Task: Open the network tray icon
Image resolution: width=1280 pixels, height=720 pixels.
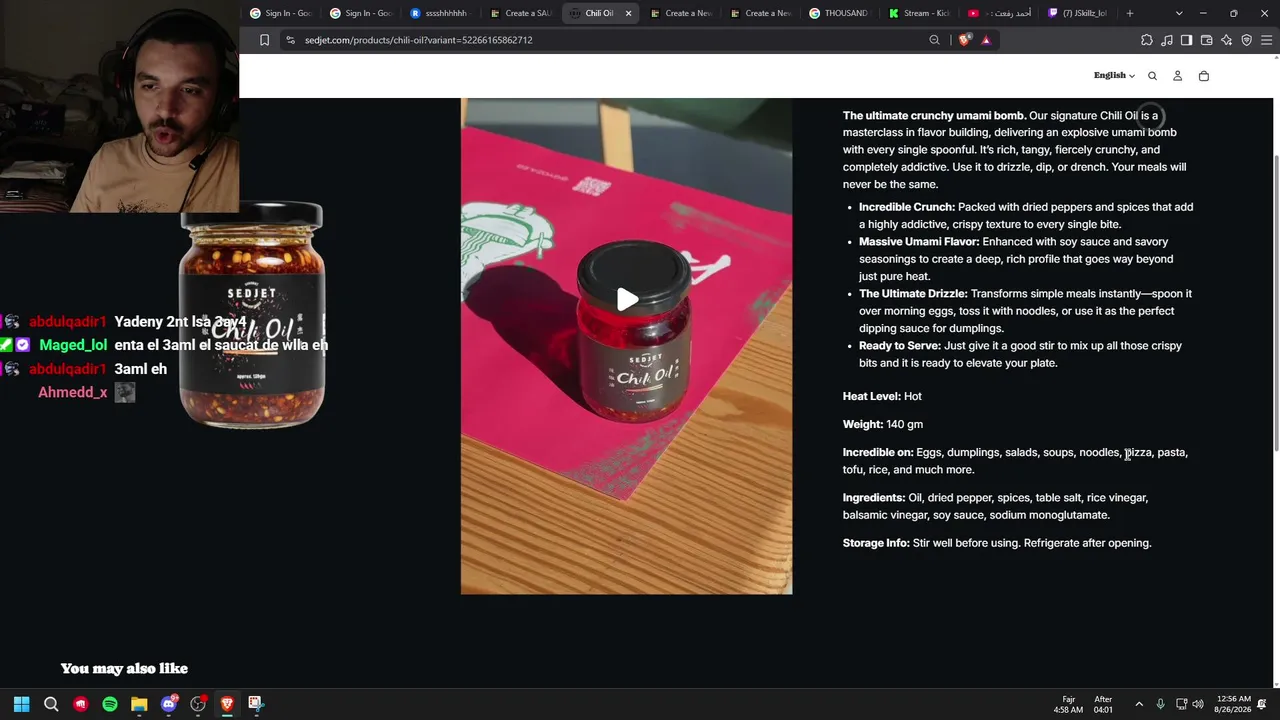Action: point(1181,704)
